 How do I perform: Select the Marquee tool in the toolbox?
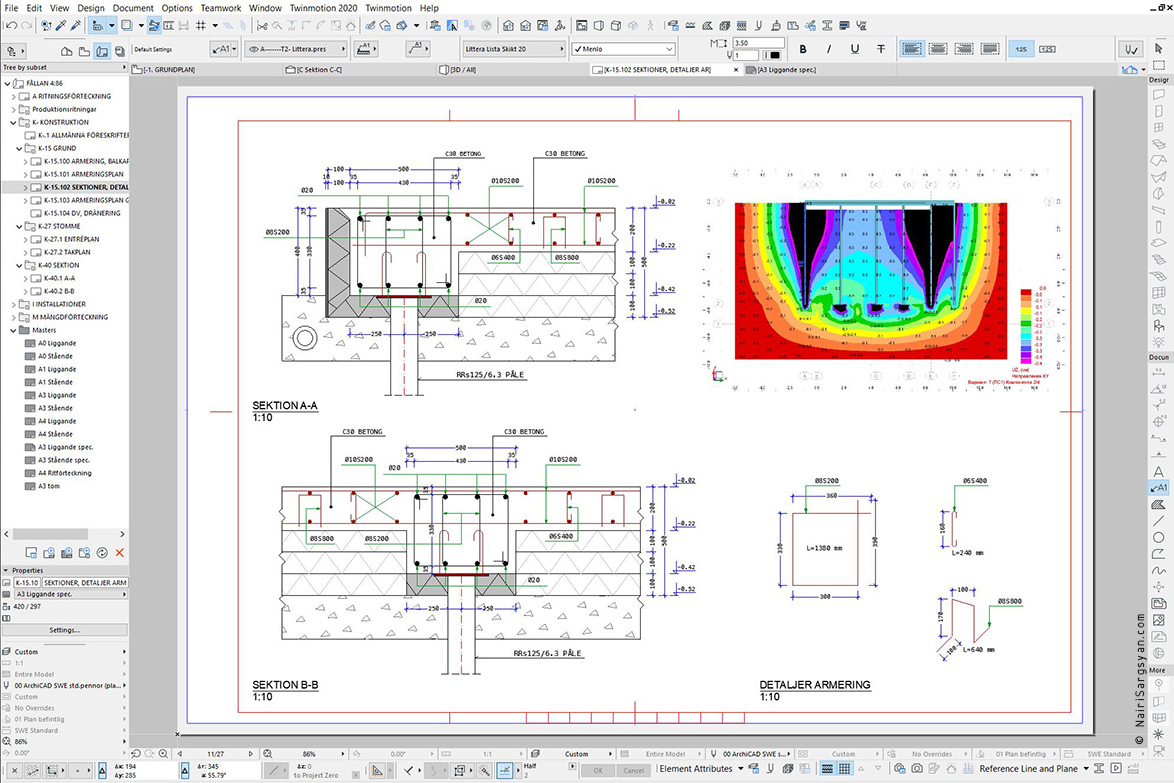coord(1159,64)
